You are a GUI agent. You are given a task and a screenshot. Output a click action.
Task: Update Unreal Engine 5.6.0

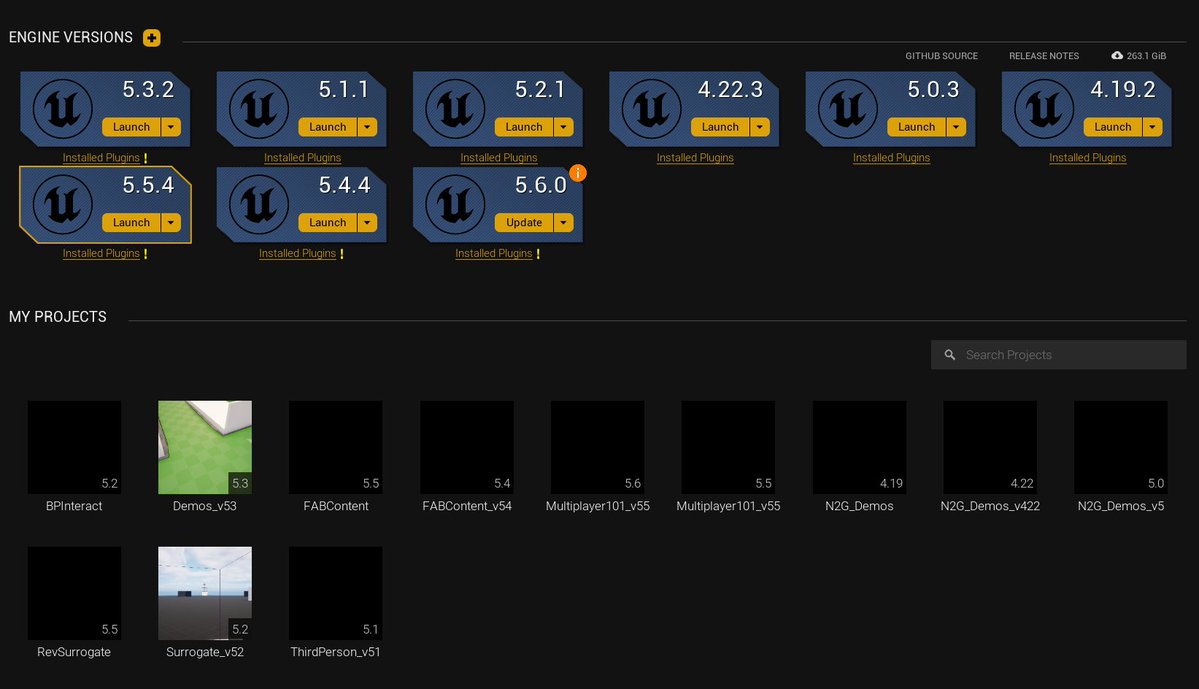coord(524,223)
